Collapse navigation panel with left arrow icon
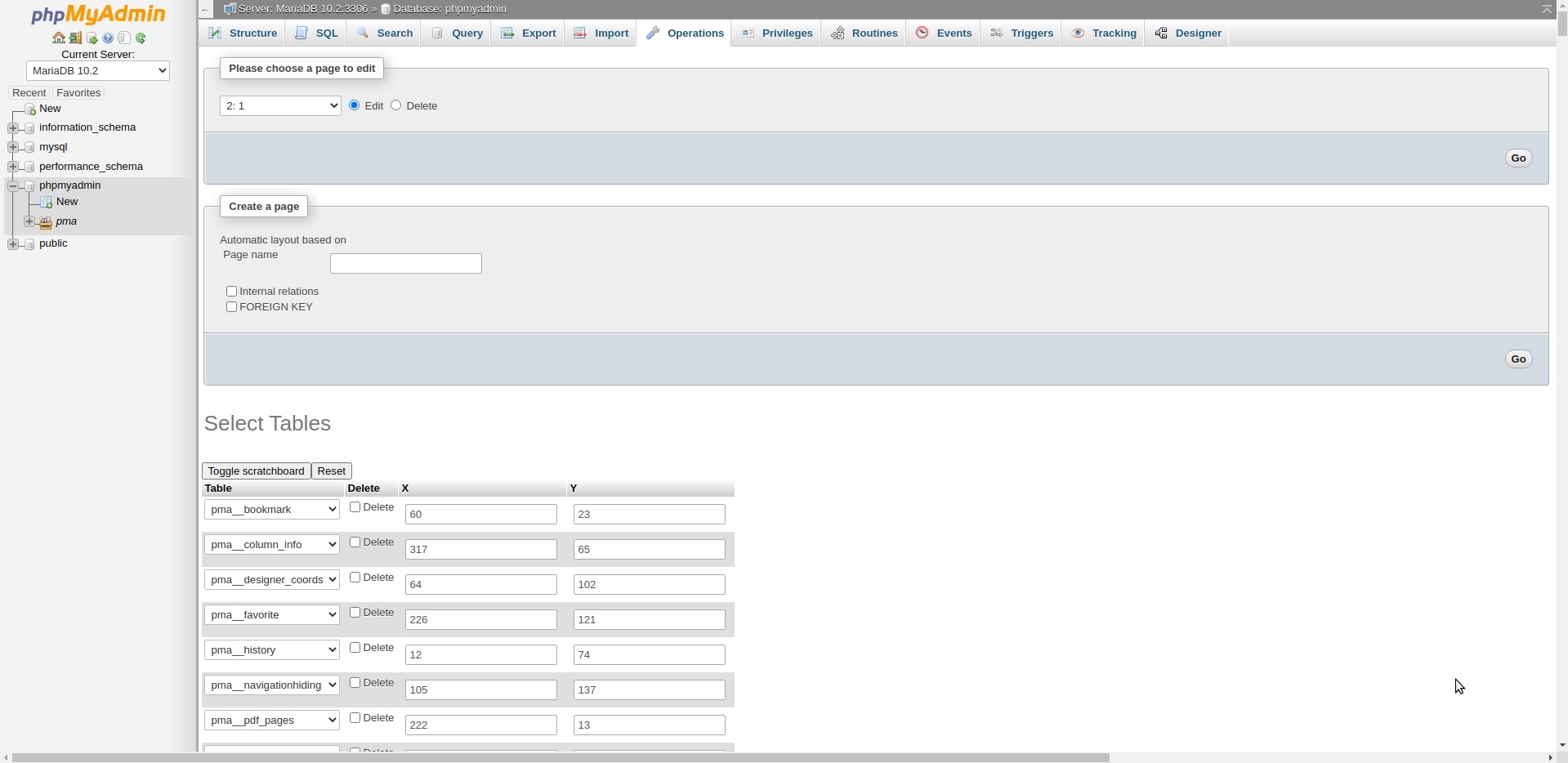Image resolution: width=1568 pixels, height=763 pixels. click(206, 10)
